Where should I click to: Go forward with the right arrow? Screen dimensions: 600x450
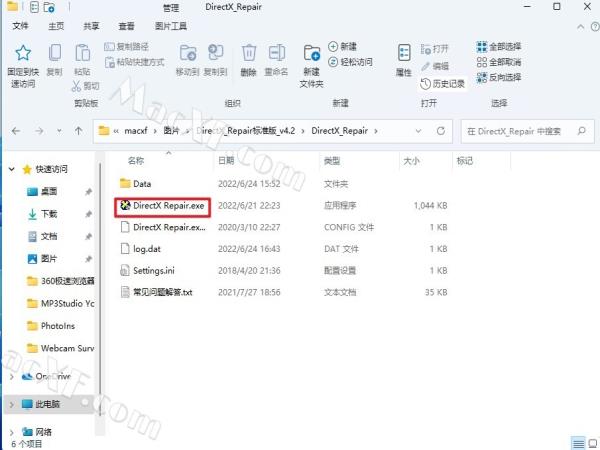click(39, 131)
